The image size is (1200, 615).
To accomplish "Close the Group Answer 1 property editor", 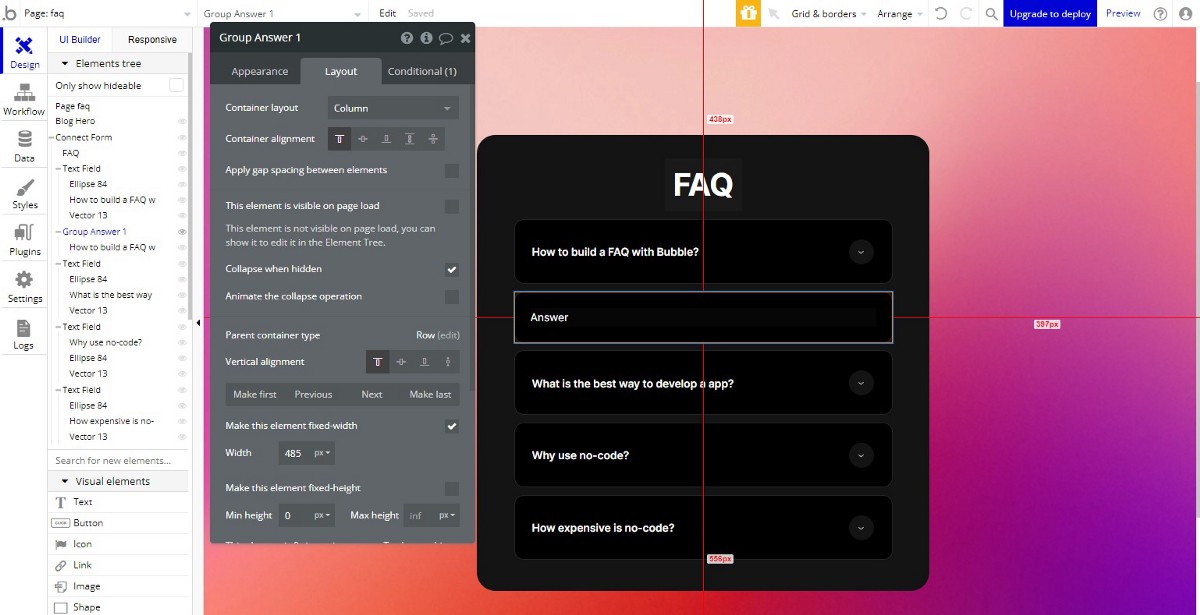I will pyautogui.click(x=465, y=38).
